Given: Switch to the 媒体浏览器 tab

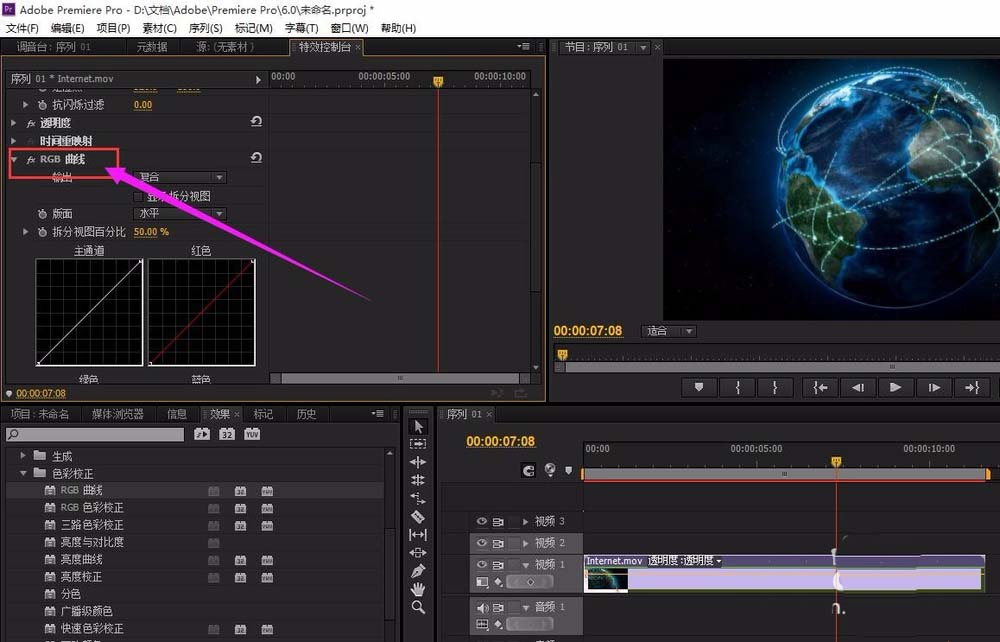Looking at the screenshot, I should [117, 414].
